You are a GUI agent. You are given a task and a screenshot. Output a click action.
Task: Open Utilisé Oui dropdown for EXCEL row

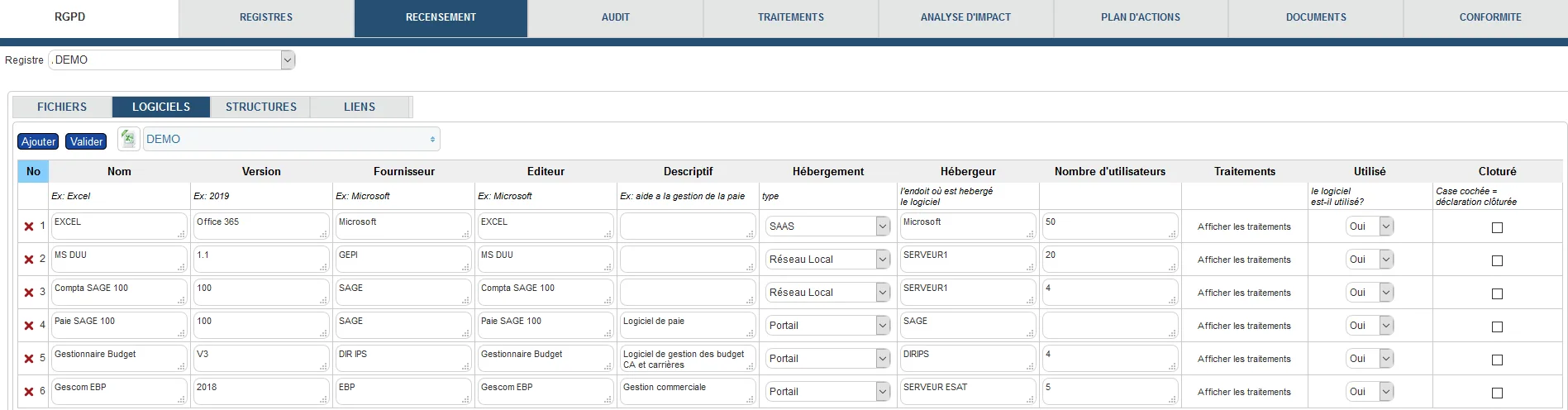click(x=1370, y=226)
